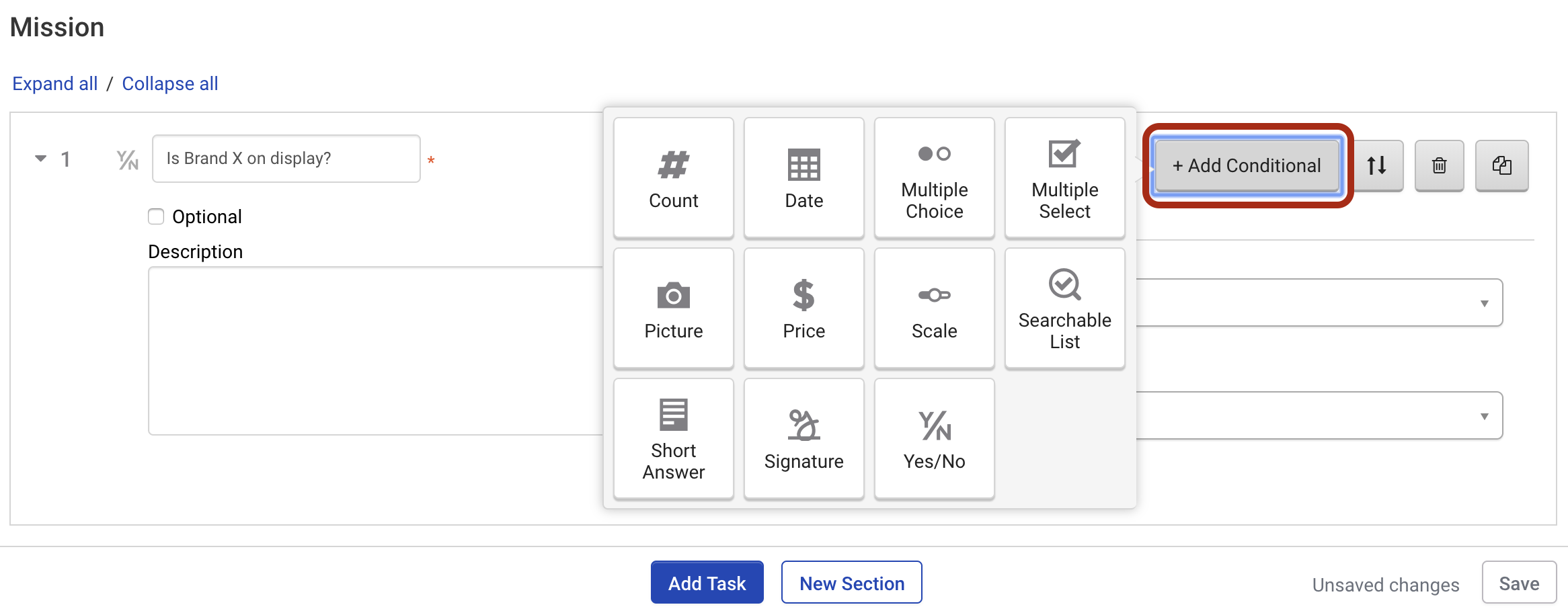Screen dimensions: 1568x613
Task: Delete the task with trash icon
Action: pyautogui.click(x=1439, y=165)
